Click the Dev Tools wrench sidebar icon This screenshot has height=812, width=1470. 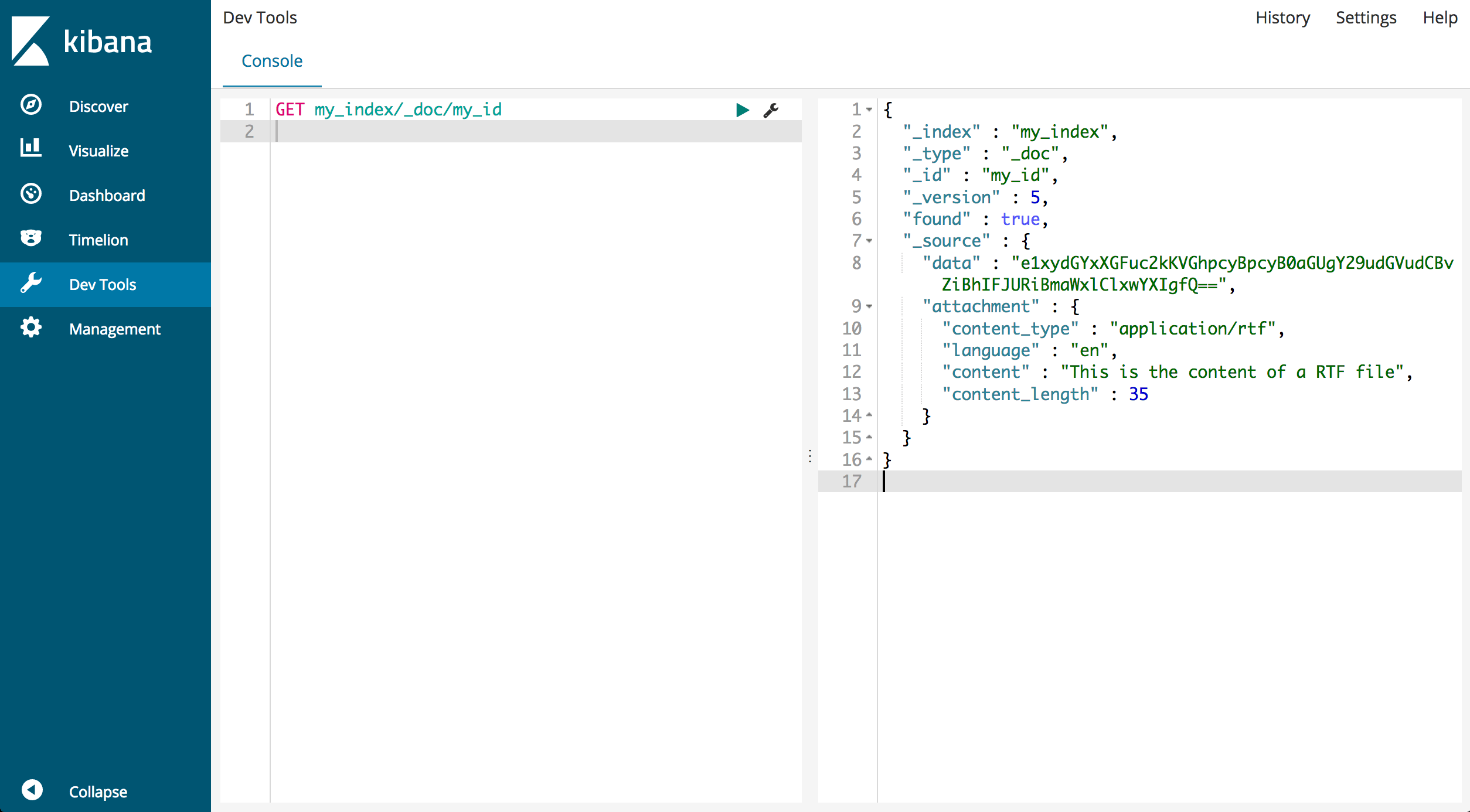pyautogui.click(x=31, y=283)
